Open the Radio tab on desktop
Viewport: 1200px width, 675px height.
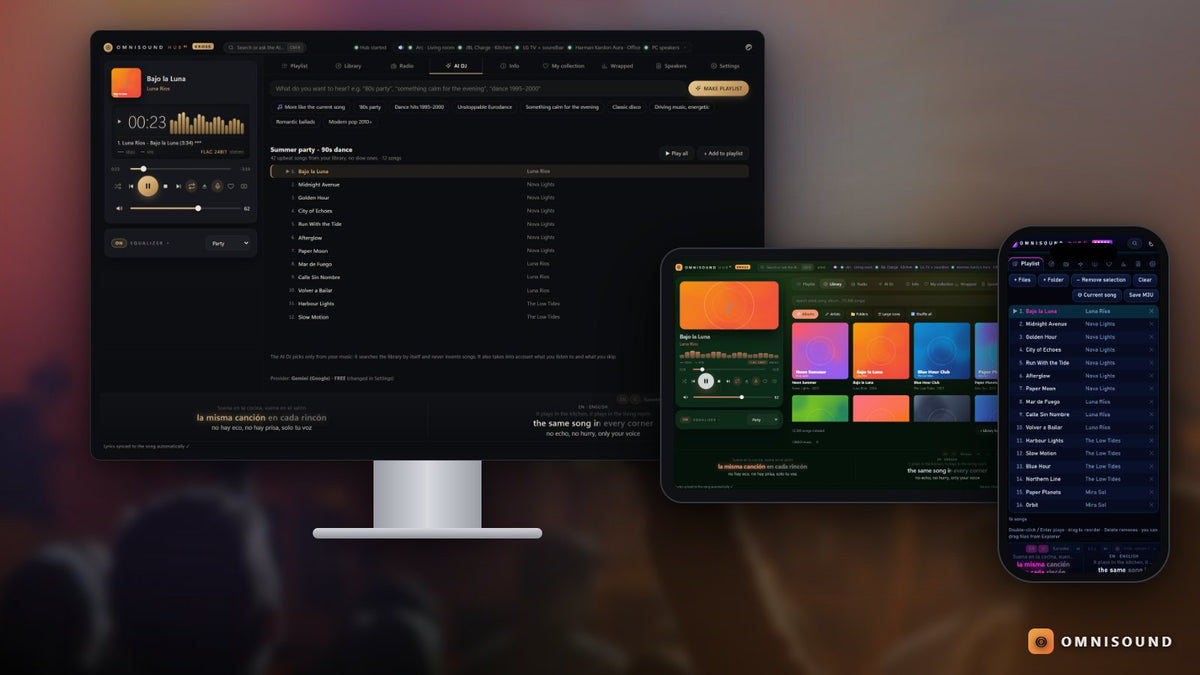pyautogui.click(x=401, y=66)
